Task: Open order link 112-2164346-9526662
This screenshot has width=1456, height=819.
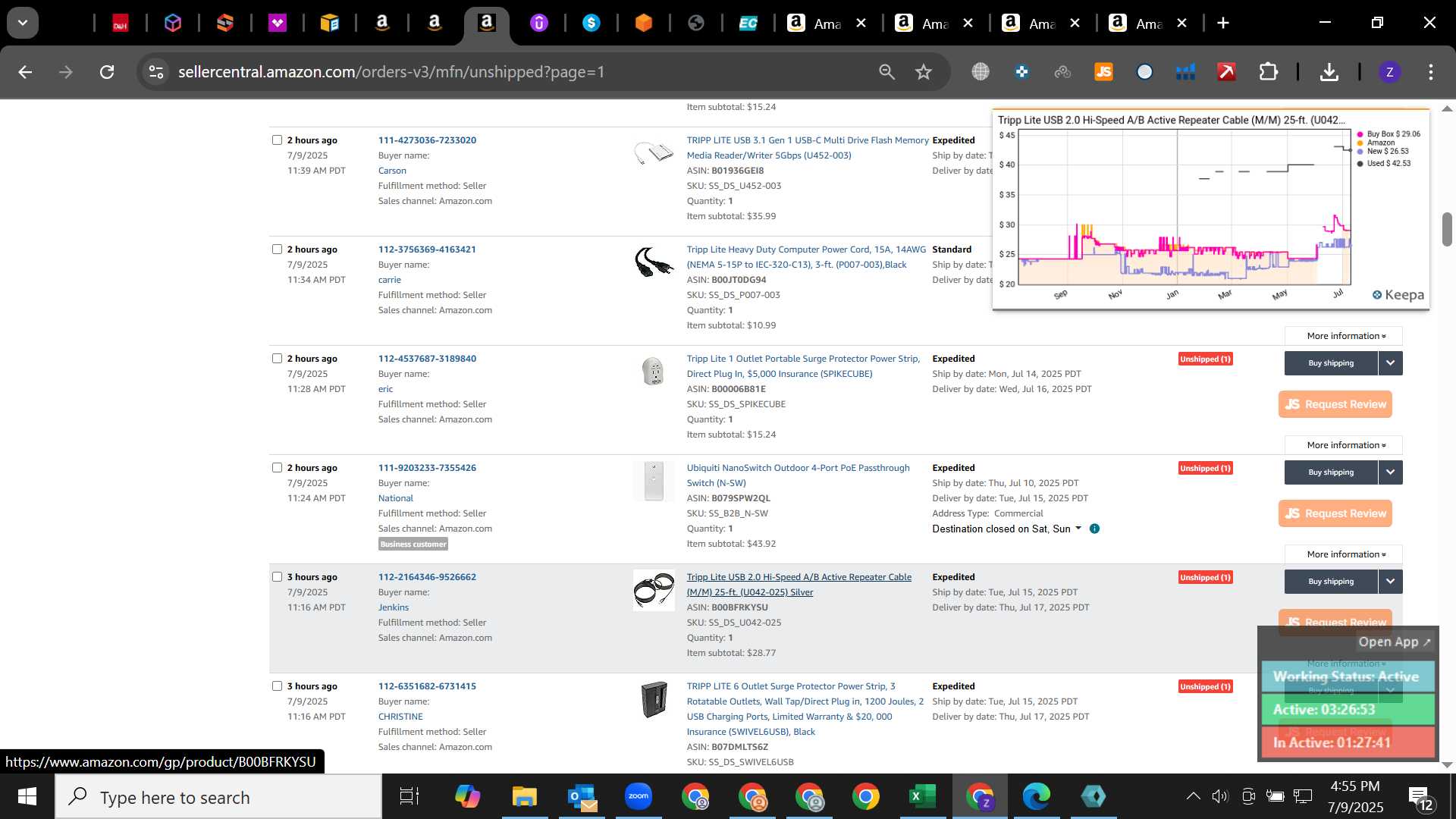Action: (x=427, y=577)
